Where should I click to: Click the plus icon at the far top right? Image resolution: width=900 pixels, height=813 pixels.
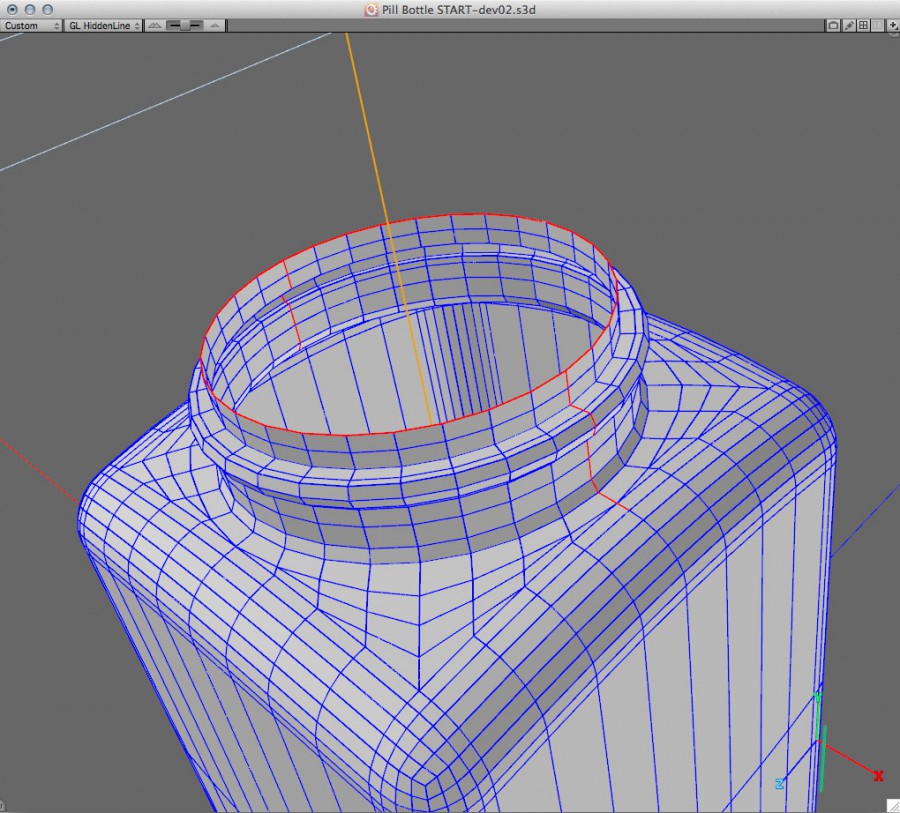892,26
